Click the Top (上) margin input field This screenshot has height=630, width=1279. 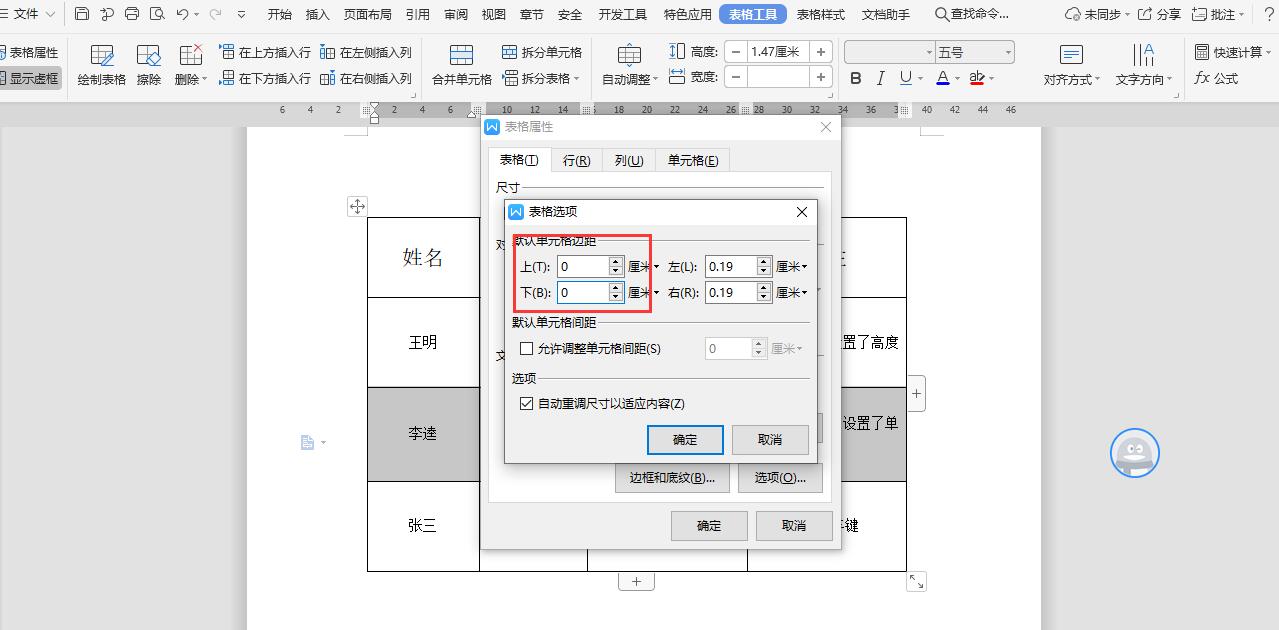tap(583, 267)
